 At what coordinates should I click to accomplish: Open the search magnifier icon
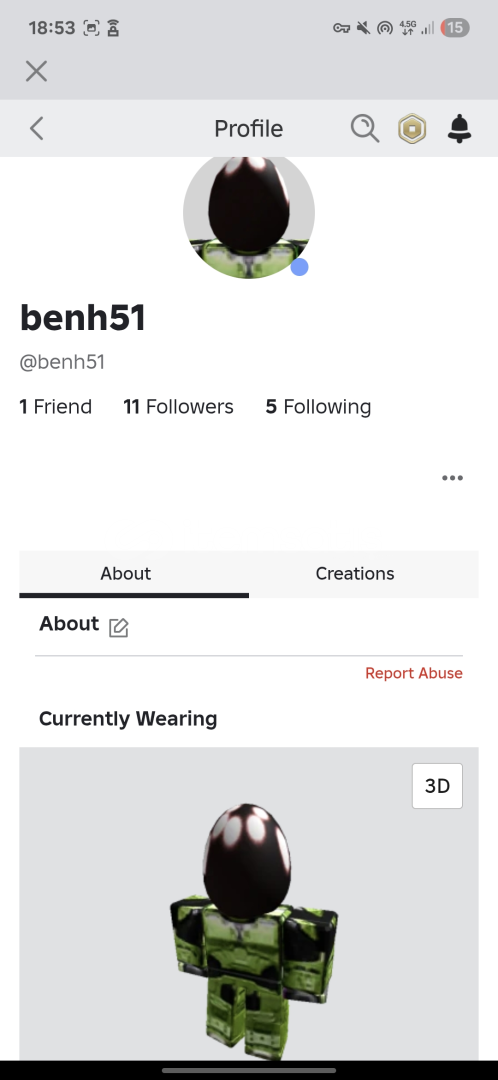tap(364, 128)
